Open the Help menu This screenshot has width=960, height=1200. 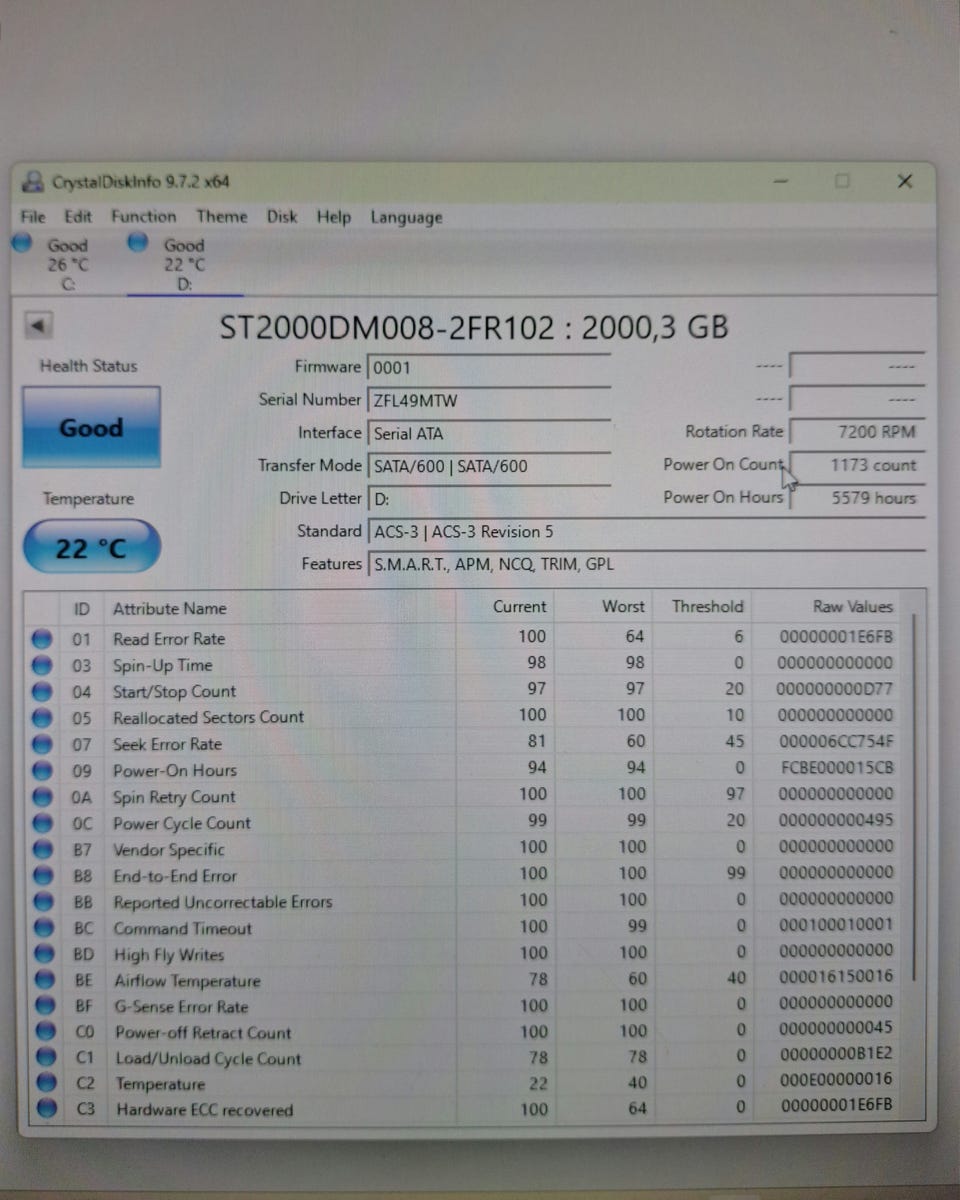(x=334, y=217)
